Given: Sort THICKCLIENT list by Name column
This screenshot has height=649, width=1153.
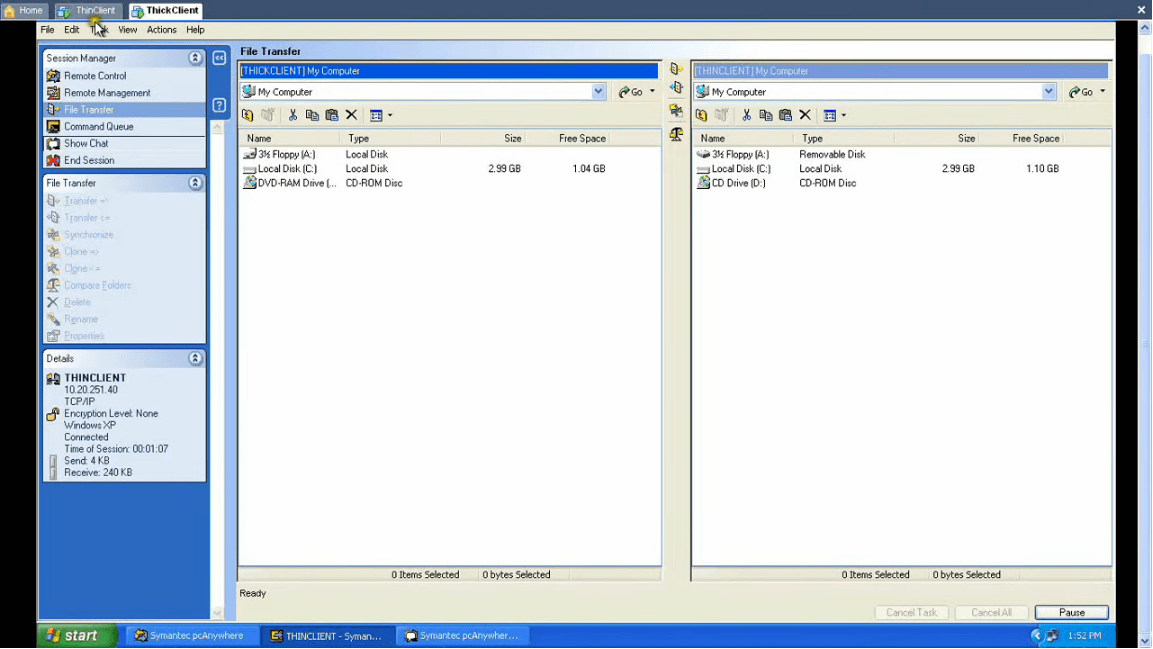Looking at the screenshot, I should tap(290, 138).
